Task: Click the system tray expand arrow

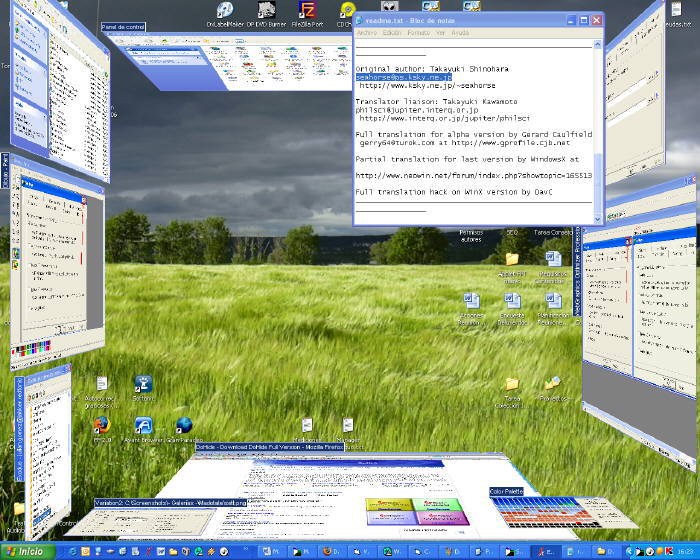Action: 629,552
